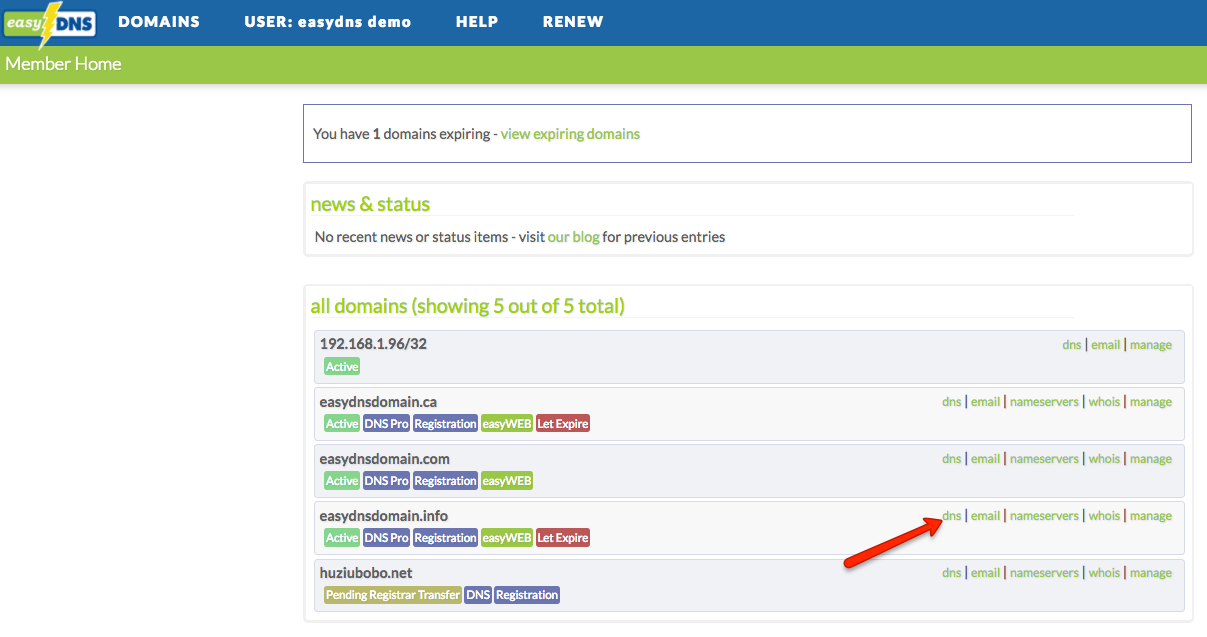Screen dimensions: 1207x637
Task: Open nameservers for huziubobo.net
Action: (1044, 573)
